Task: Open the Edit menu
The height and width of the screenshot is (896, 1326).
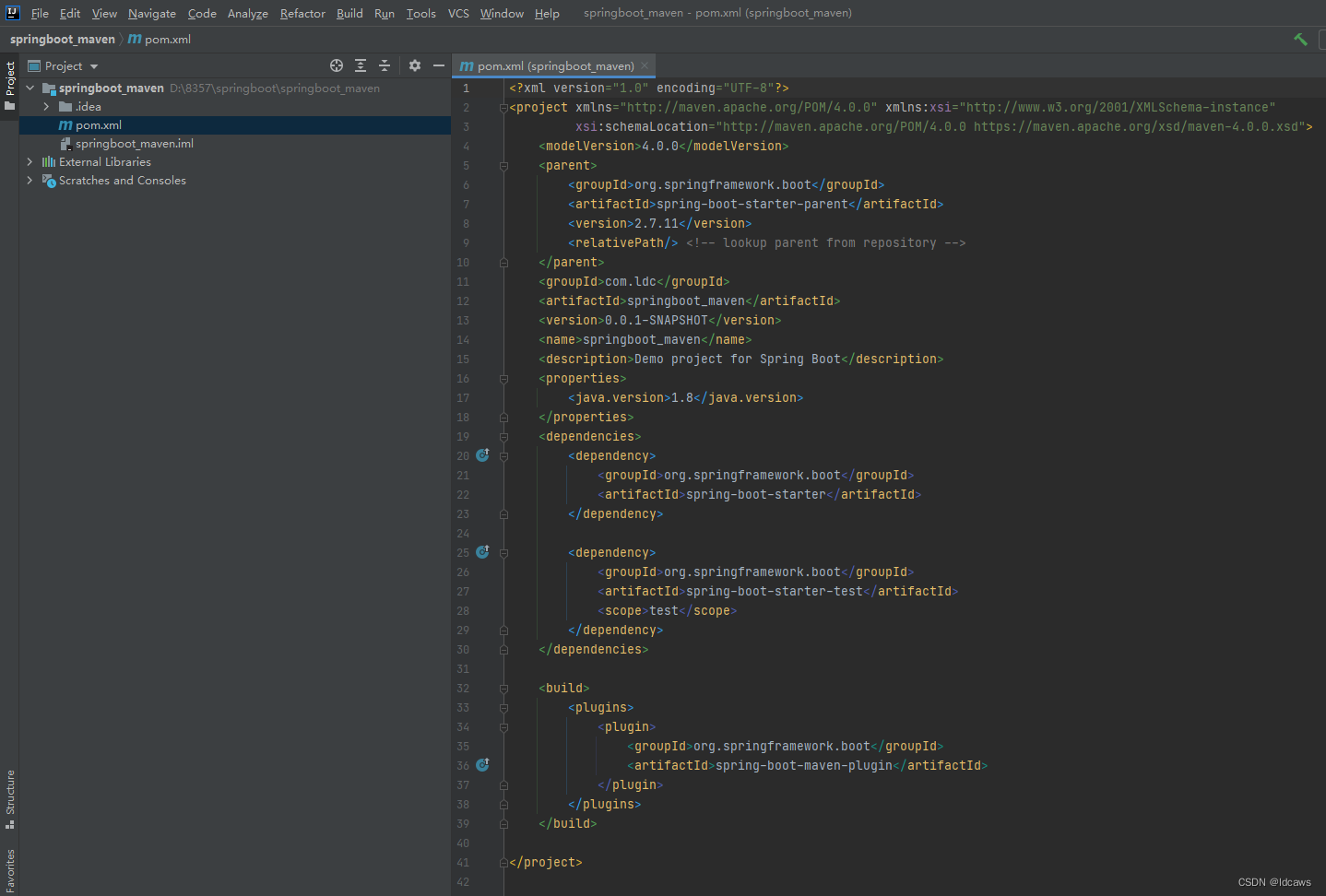Action: (x=70, y=13)
